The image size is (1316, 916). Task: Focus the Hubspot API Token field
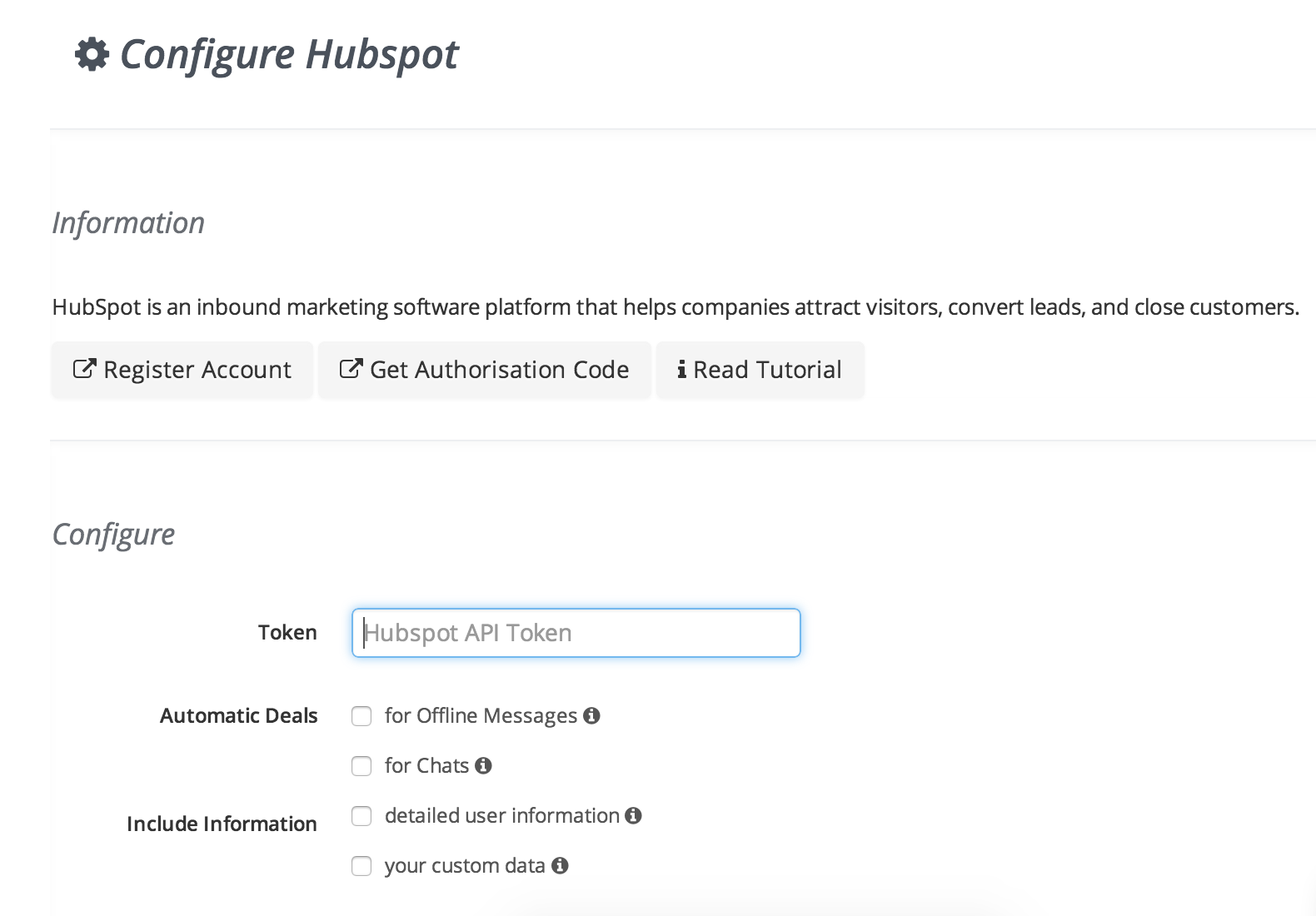576,633
